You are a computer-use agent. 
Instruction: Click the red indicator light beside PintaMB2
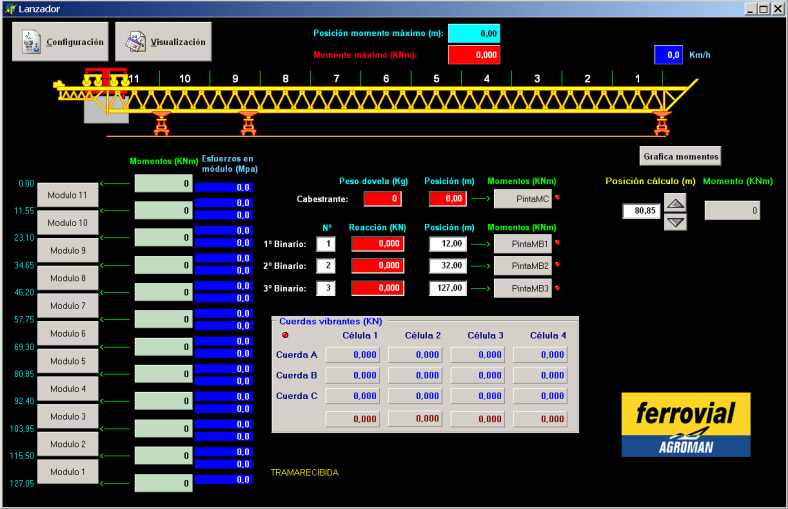click(x=557, y=265)
